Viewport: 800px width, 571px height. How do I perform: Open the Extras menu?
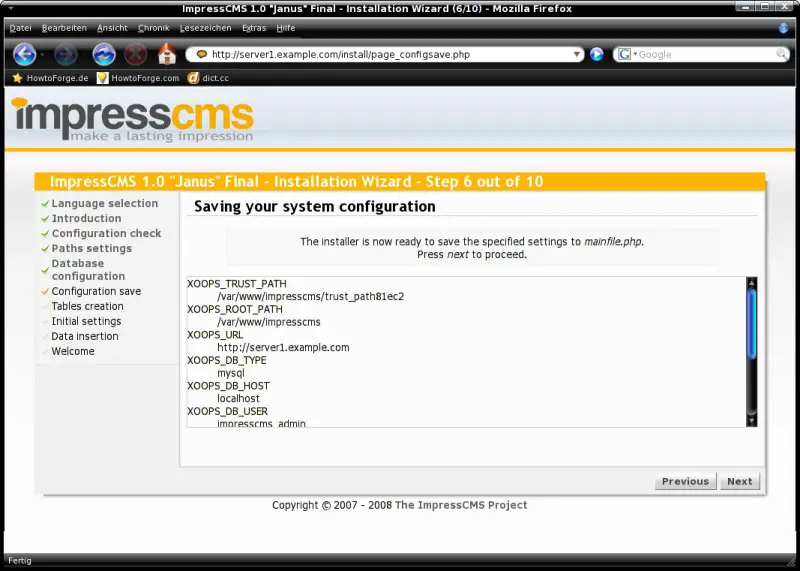click(254, 28)
